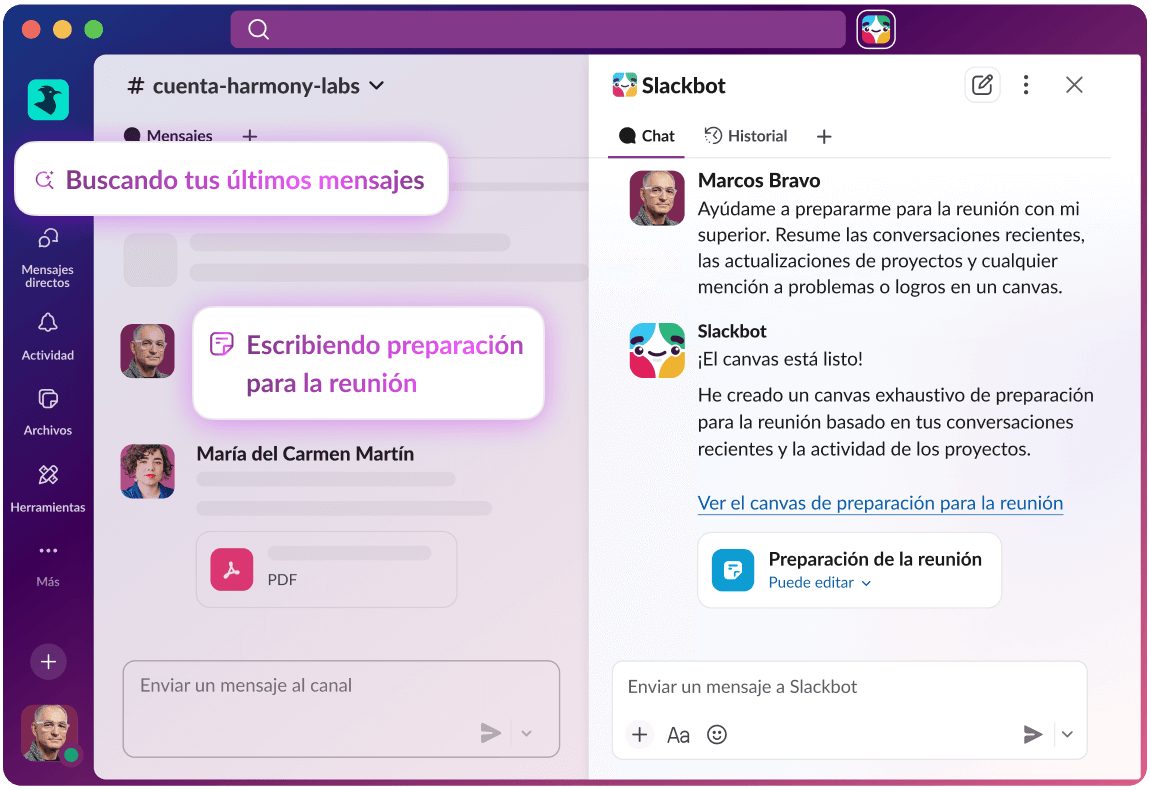This screenshot has height=790, width=1150.
Task: Open Herramientas in the sidebar
Action: tap(48, 474)
